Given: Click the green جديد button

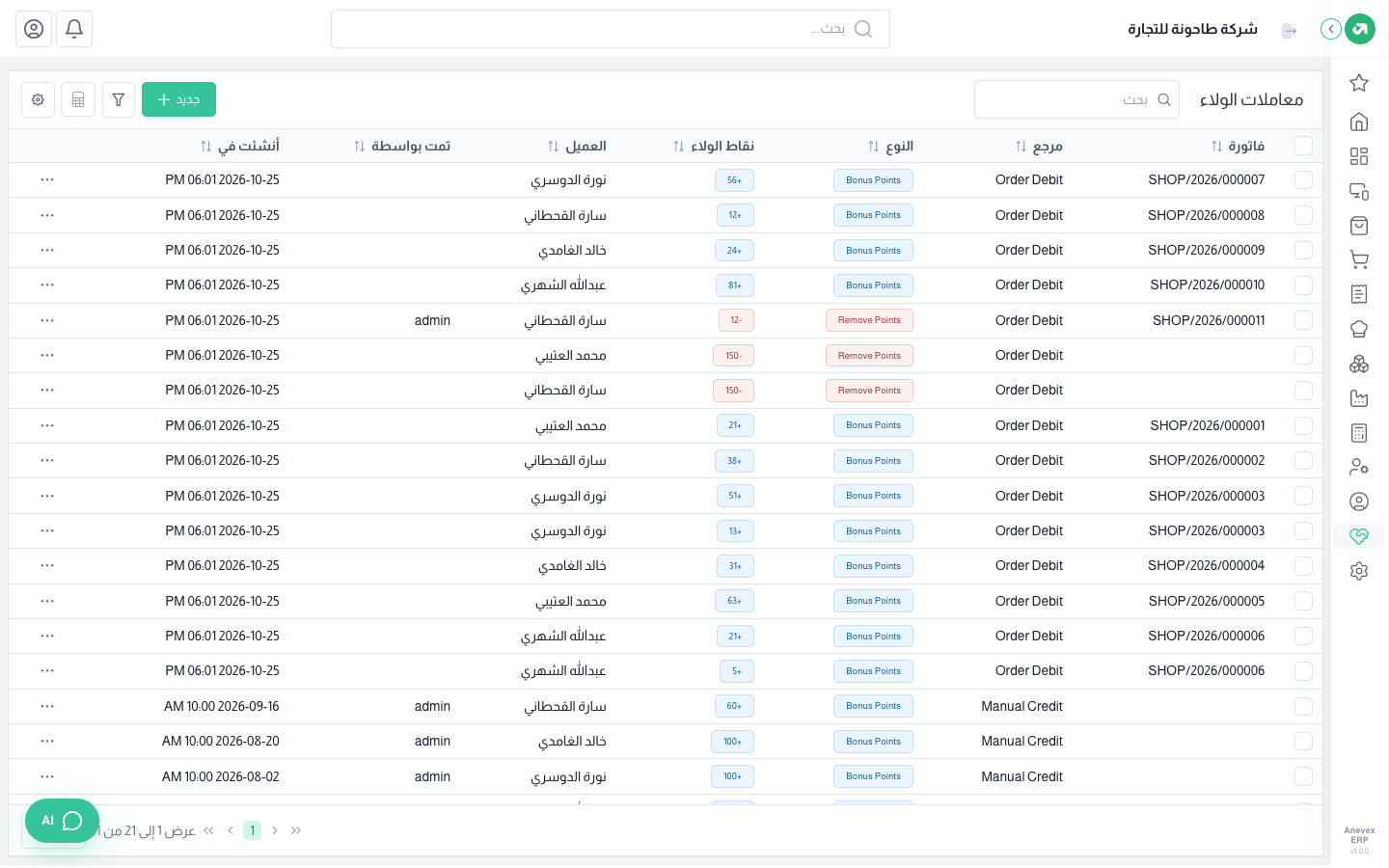Looking at the screenshot, I should (x=178, y=99).
